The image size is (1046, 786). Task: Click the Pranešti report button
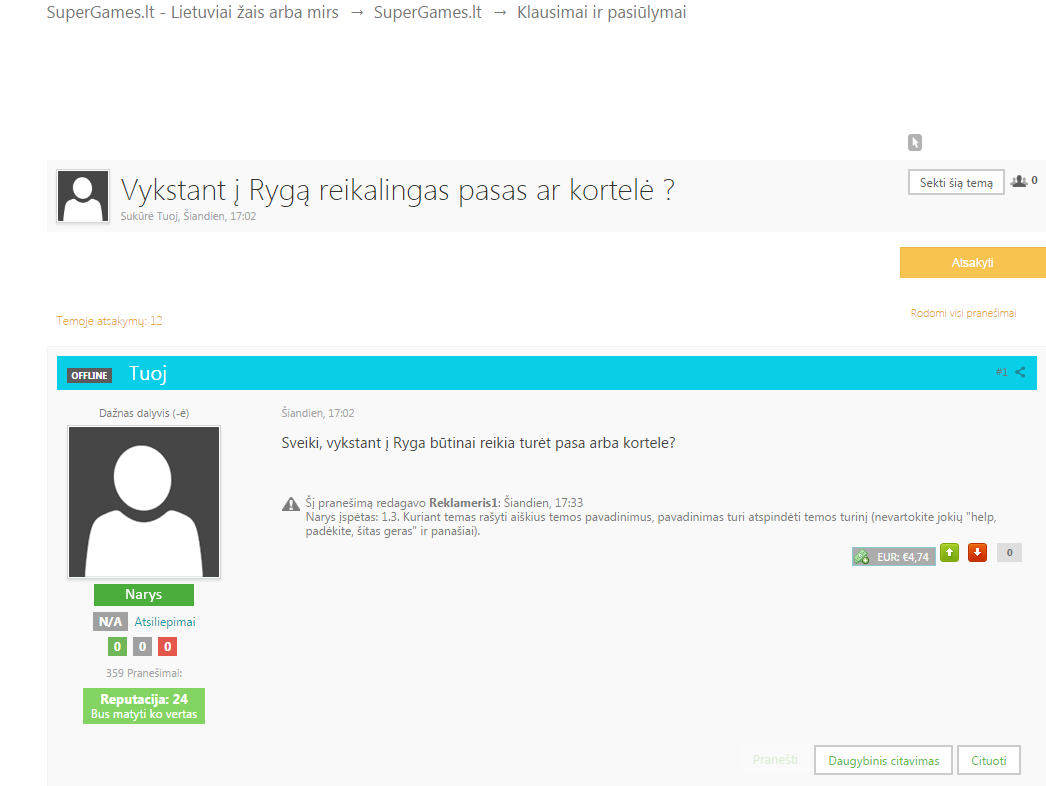tap(775, 759)
